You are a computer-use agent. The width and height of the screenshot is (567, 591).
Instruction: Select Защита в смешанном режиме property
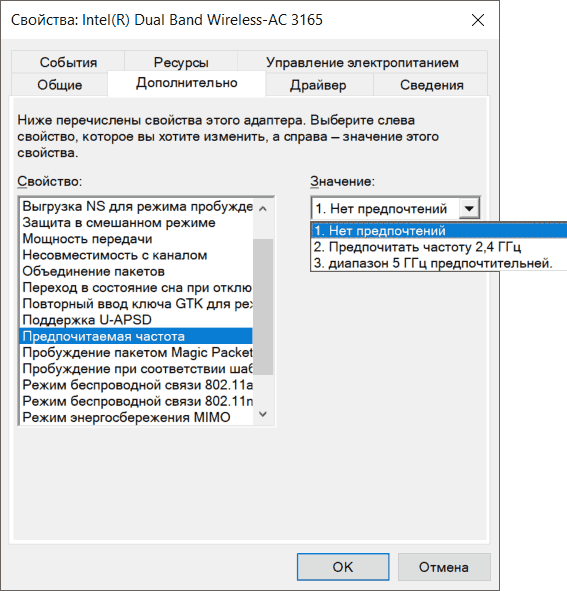coord(136,223)
